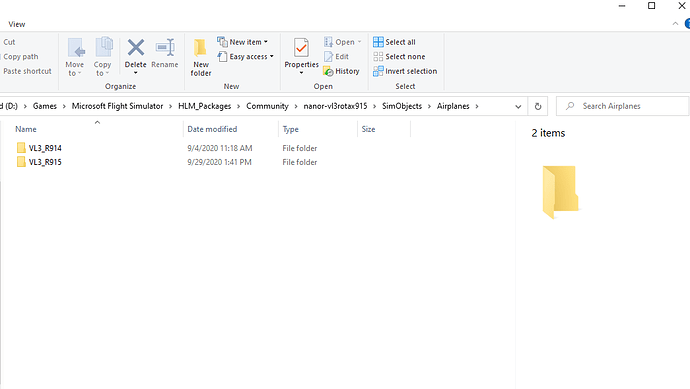Open the New item menu
Viewport: 690px width, 389px height.
[x=242, y=42]
